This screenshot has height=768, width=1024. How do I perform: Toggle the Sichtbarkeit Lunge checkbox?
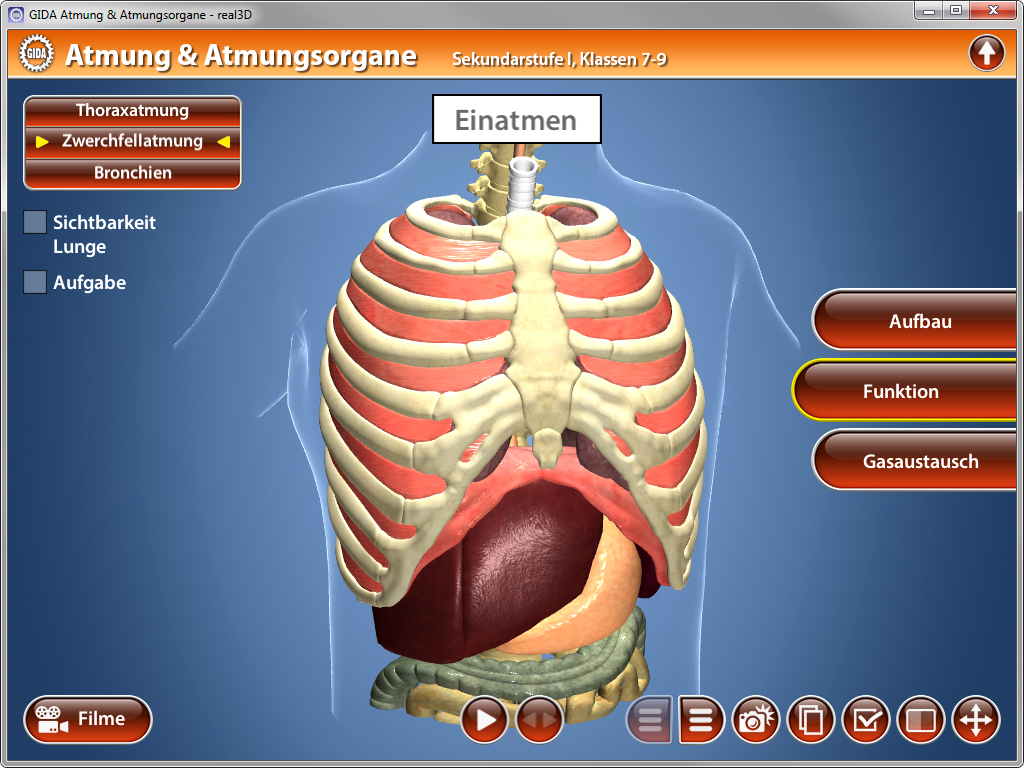tap(35, 223)
